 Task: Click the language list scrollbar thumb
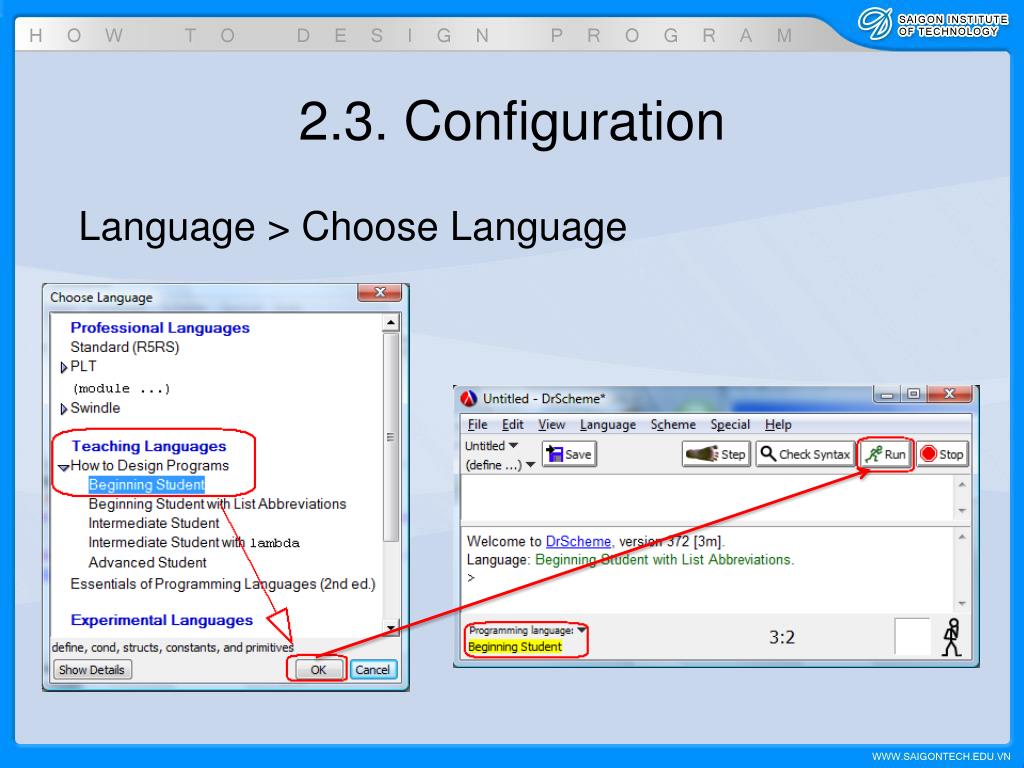tap(391, 437)
